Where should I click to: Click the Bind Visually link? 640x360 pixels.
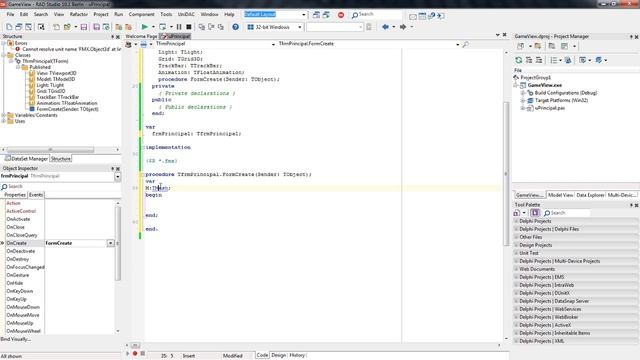coord(16,339)
